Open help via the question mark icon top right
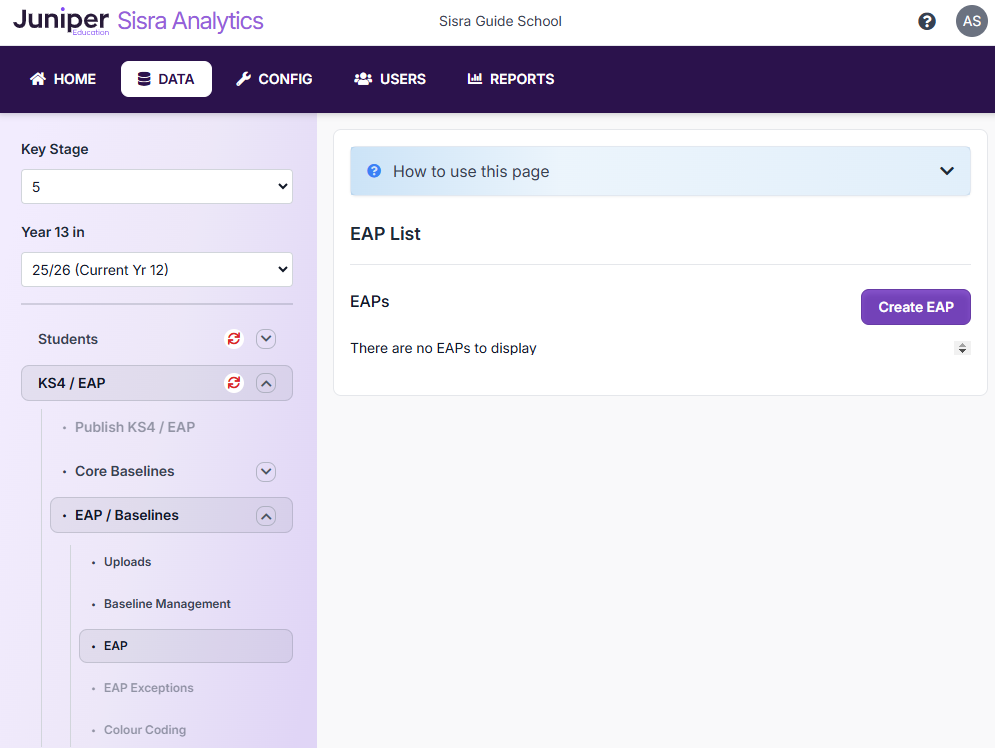The image size is (995, 748). click(926, 21)
